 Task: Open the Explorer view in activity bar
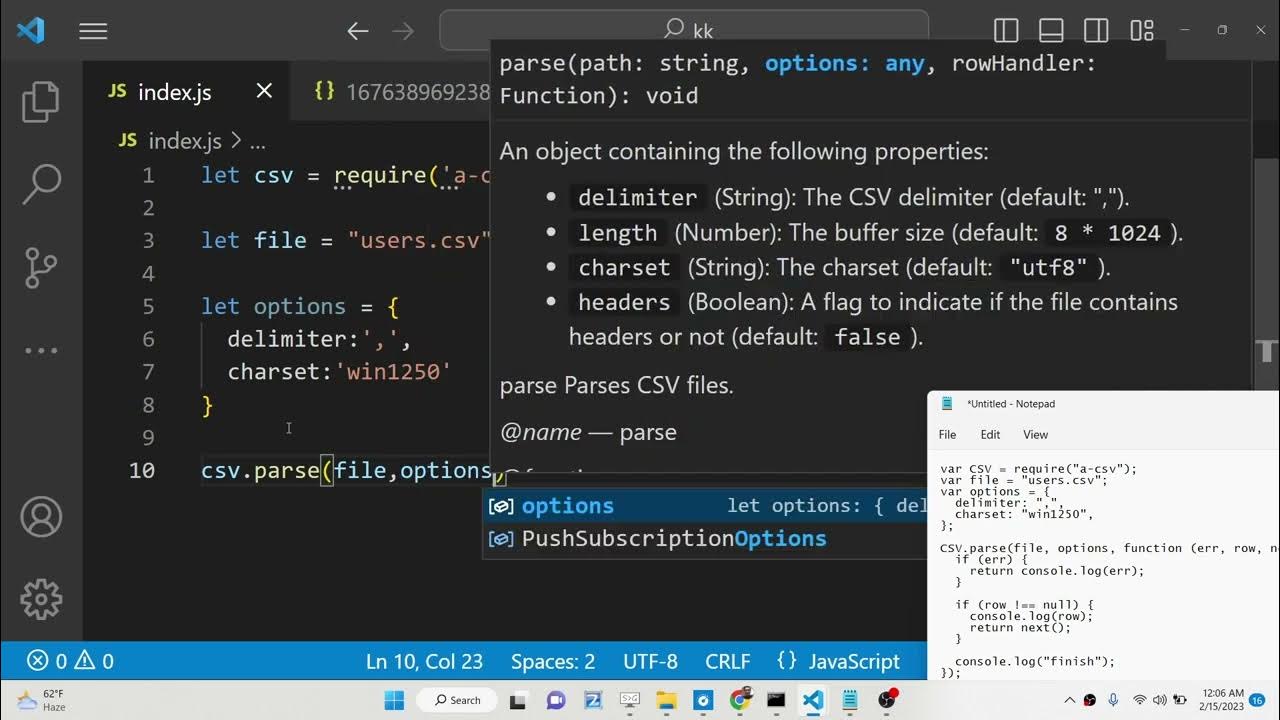[41, 102]
